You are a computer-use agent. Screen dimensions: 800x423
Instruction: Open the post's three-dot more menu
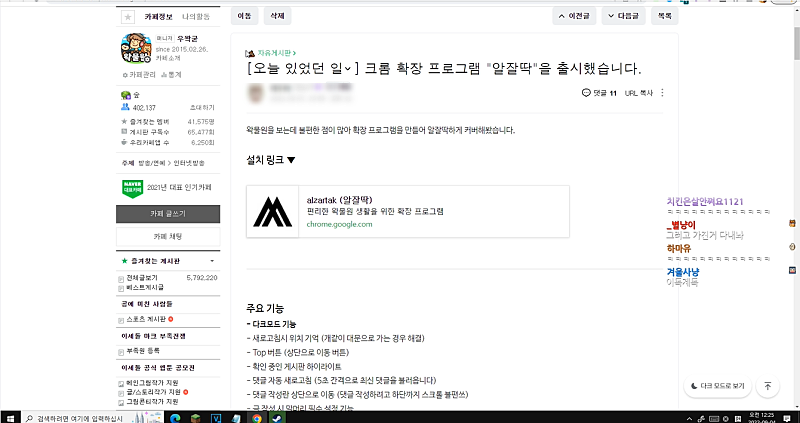coord(662,93)
